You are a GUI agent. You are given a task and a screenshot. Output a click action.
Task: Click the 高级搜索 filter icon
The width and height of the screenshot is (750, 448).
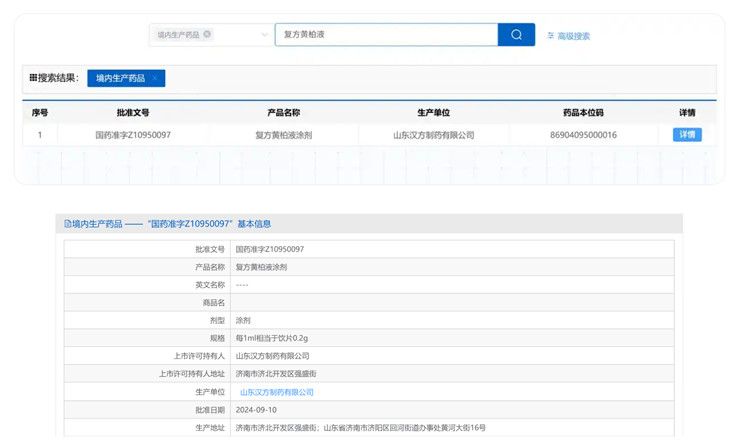(x=550, y=36)
